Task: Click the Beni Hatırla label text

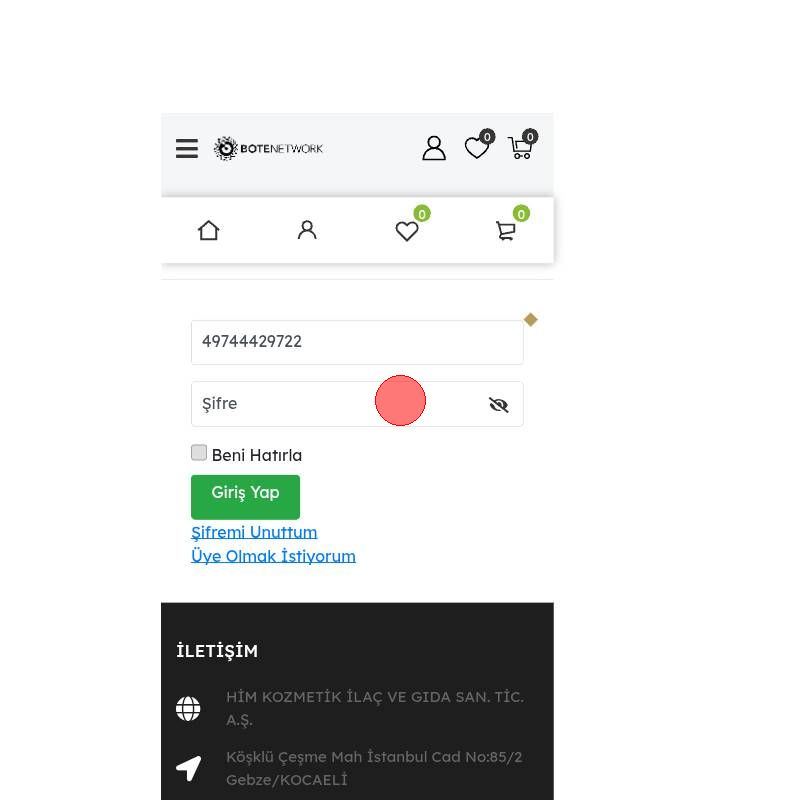Action: (257, 455)
